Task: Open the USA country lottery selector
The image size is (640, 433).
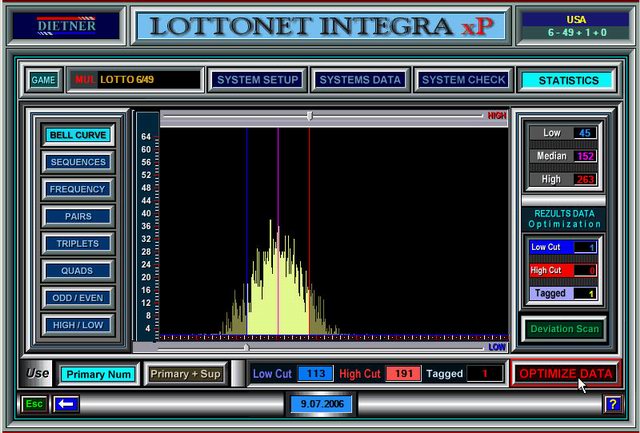Action: pos(575,25)
